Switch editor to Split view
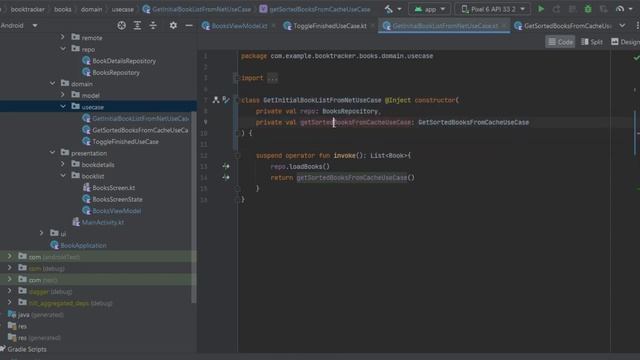This screenshot has height=360, width=640. tap(591, 42)
